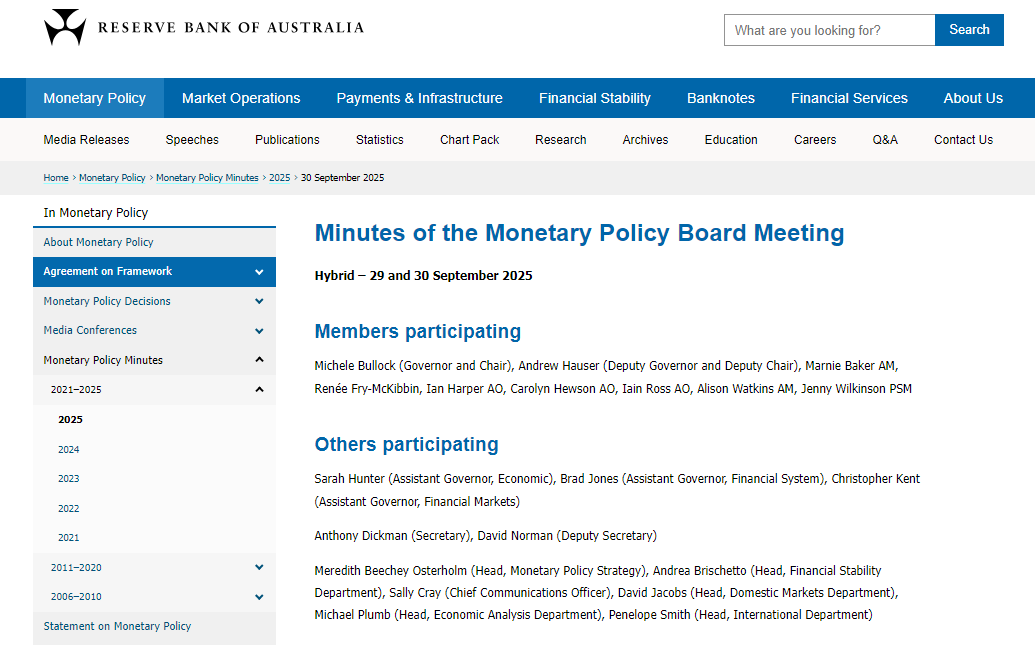Expand the Media Conferences chevron
This screenshot has height=645, width=1035.
(x=259, y=331)
